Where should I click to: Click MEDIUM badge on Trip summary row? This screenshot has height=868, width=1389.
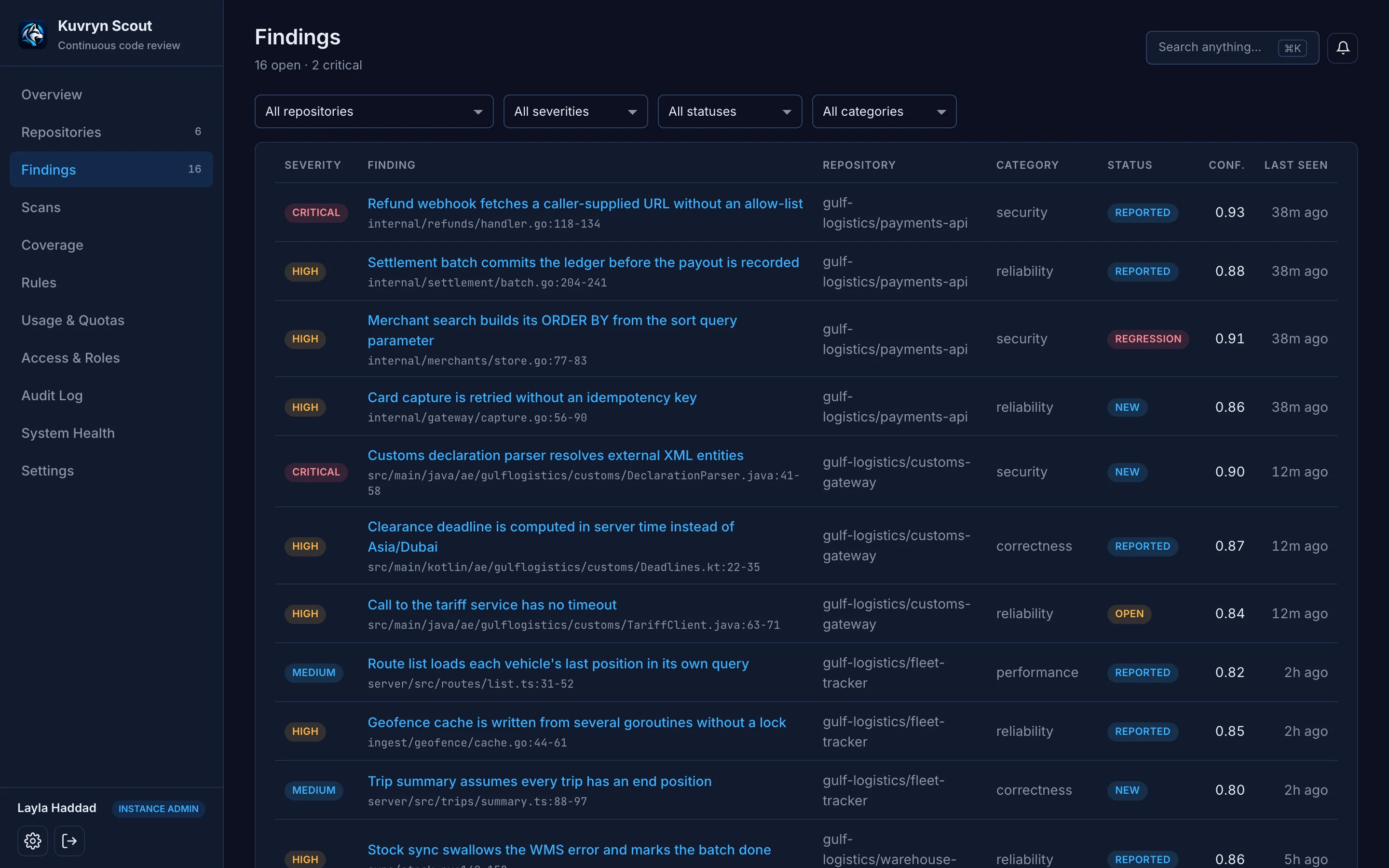pos(313,790)
